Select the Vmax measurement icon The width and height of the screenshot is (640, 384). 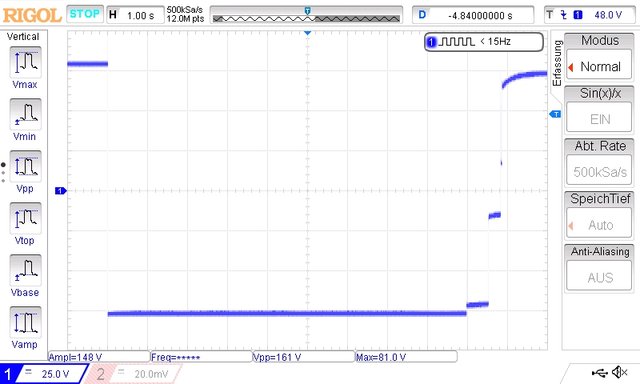coord(25,62)
